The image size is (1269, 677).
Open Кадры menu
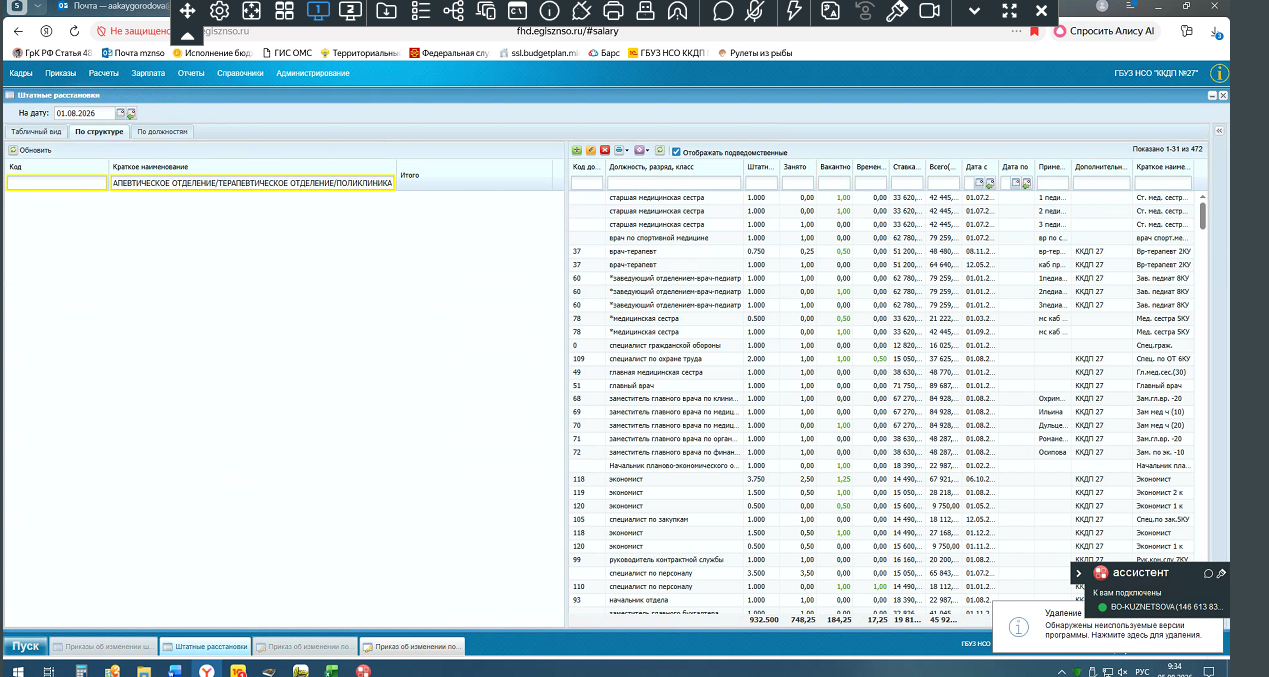coord(21,73)
